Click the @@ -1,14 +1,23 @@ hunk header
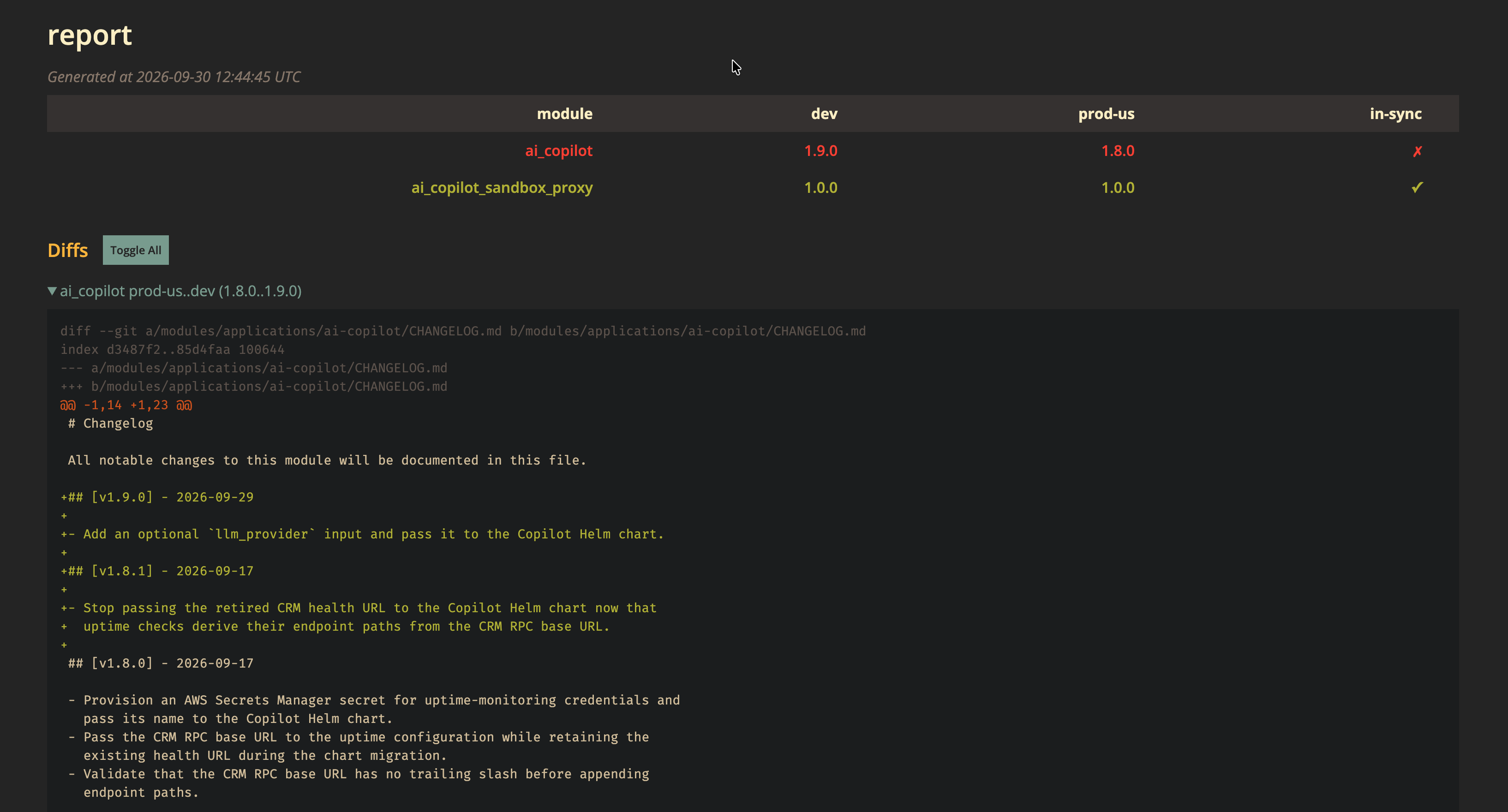The height and width of the screenshot is (812, 1508). [x=126, y=405]
